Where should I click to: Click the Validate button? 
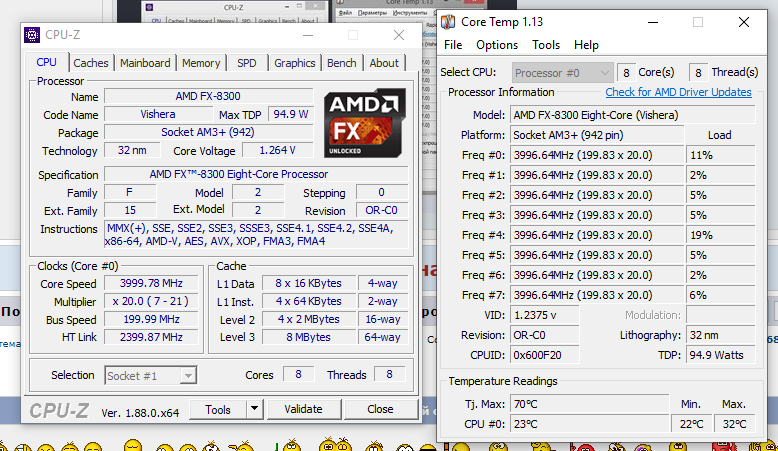click(303, 409)
